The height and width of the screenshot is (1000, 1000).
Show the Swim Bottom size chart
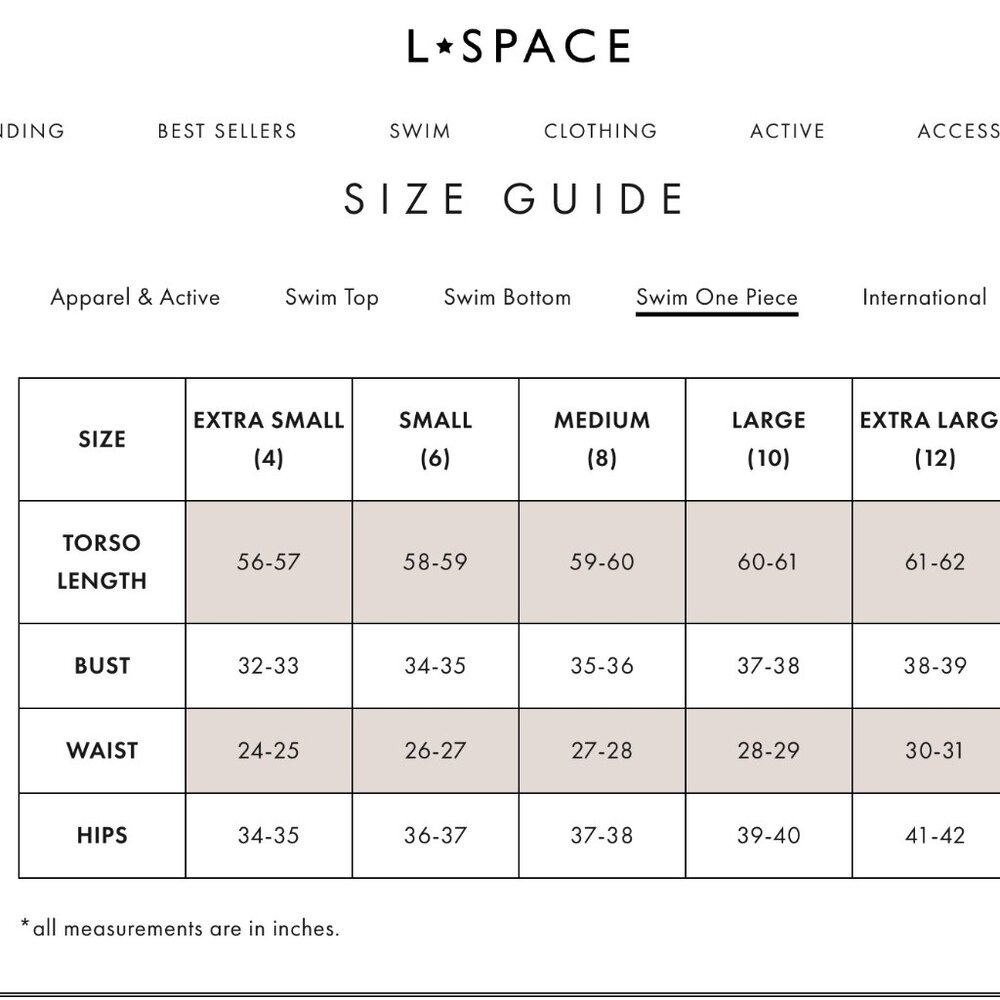pyautogui.click(x=507, y=297)
